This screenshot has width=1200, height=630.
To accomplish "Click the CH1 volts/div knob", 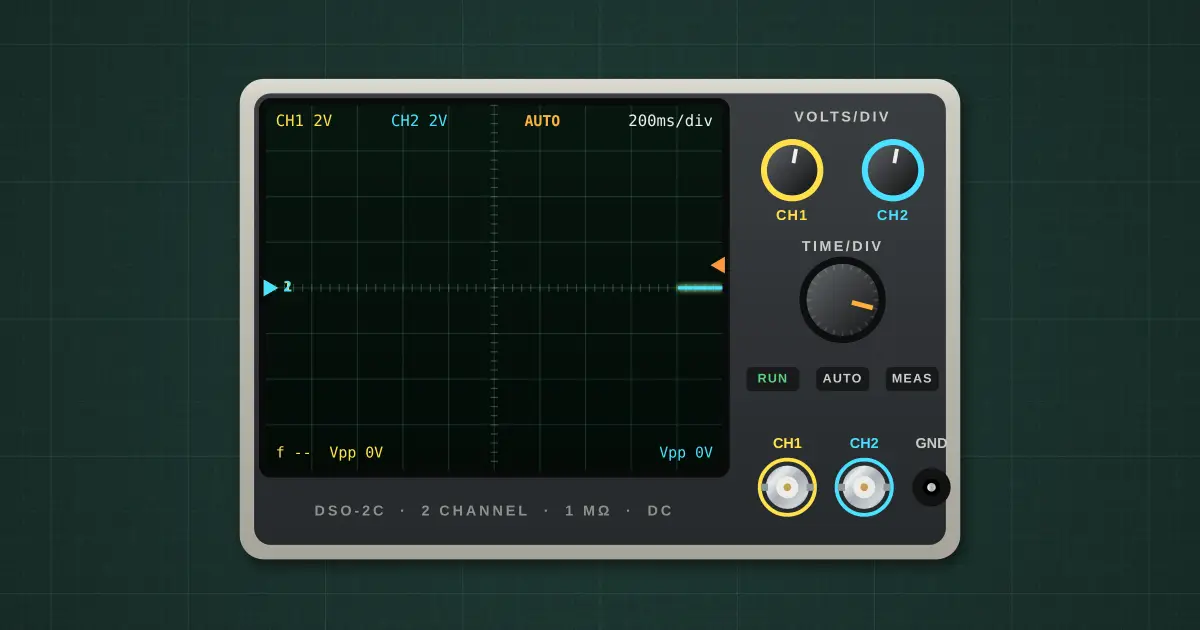I will [x=792, y=170].
